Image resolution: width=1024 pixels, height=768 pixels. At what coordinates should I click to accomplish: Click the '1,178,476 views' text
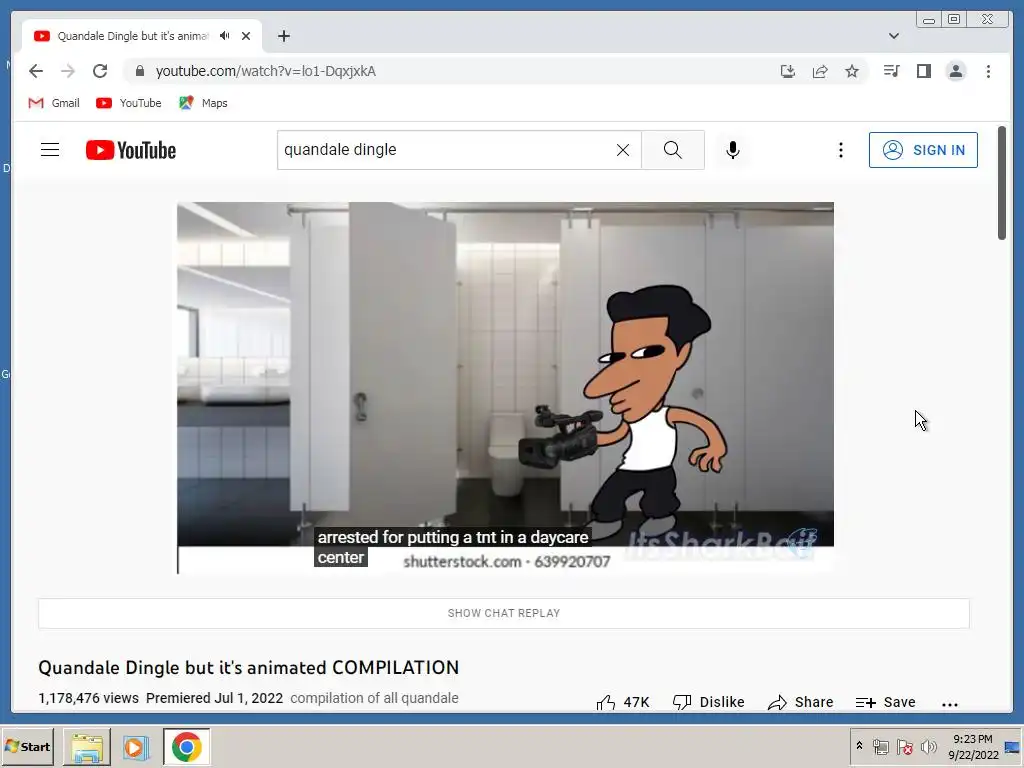(x=89, y=698)
